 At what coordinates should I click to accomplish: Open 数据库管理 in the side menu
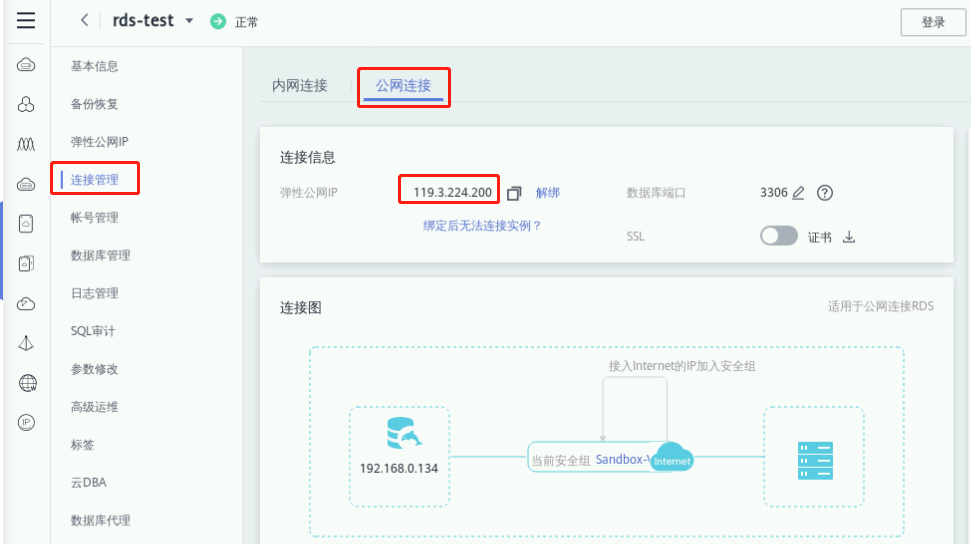(x=100, y=255)
